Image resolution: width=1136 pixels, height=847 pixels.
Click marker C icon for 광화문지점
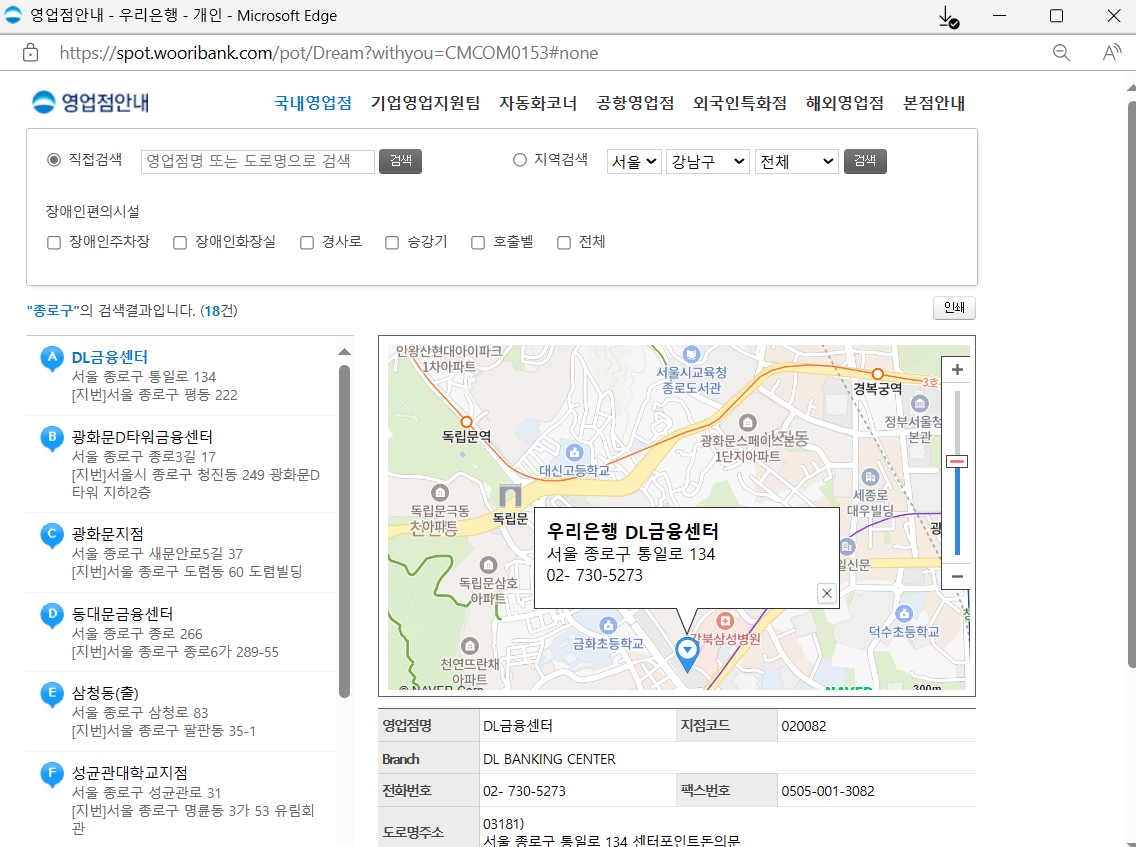tap(51, 535)
